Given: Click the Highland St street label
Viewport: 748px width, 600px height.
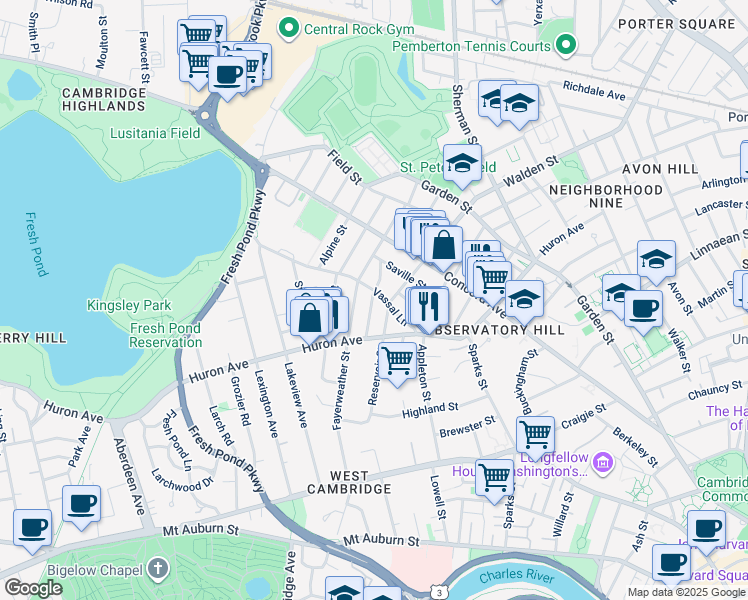Looking at the screenshot, I should point(430,410).
